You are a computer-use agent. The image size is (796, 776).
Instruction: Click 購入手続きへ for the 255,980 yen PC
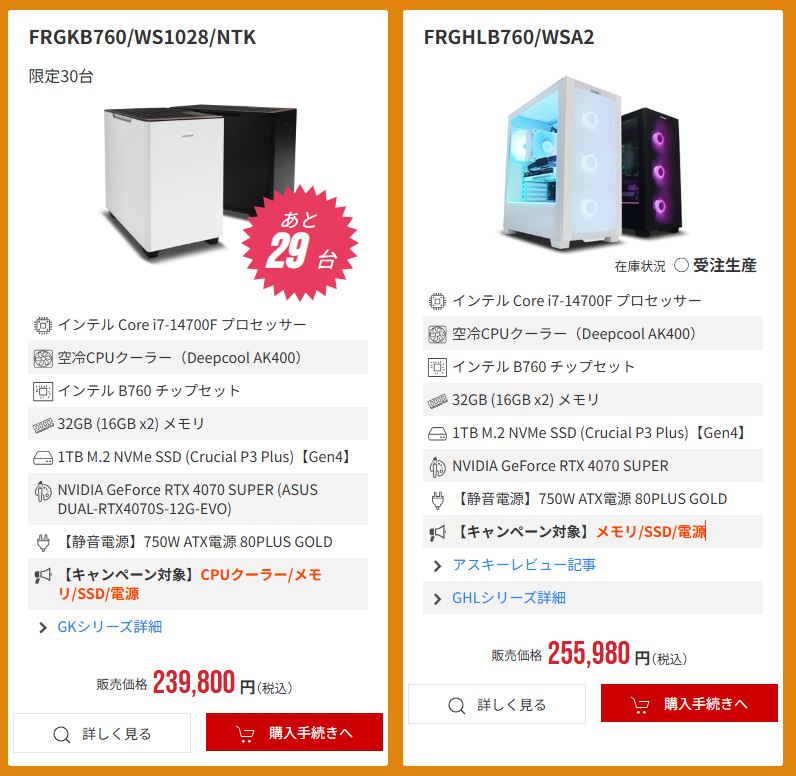(x=689, y=703)
